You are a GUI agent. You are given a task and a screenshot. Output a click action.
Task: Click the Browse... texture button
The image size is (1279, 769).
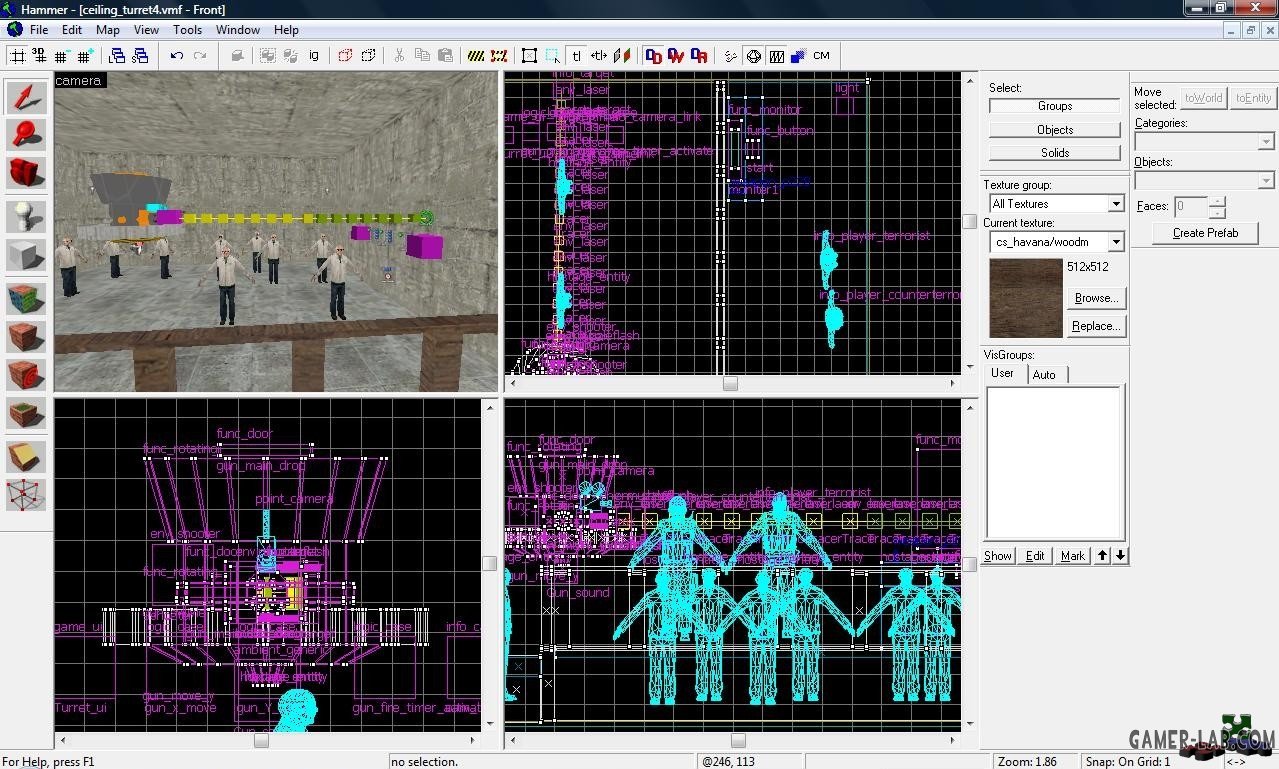click(1096, 298)
